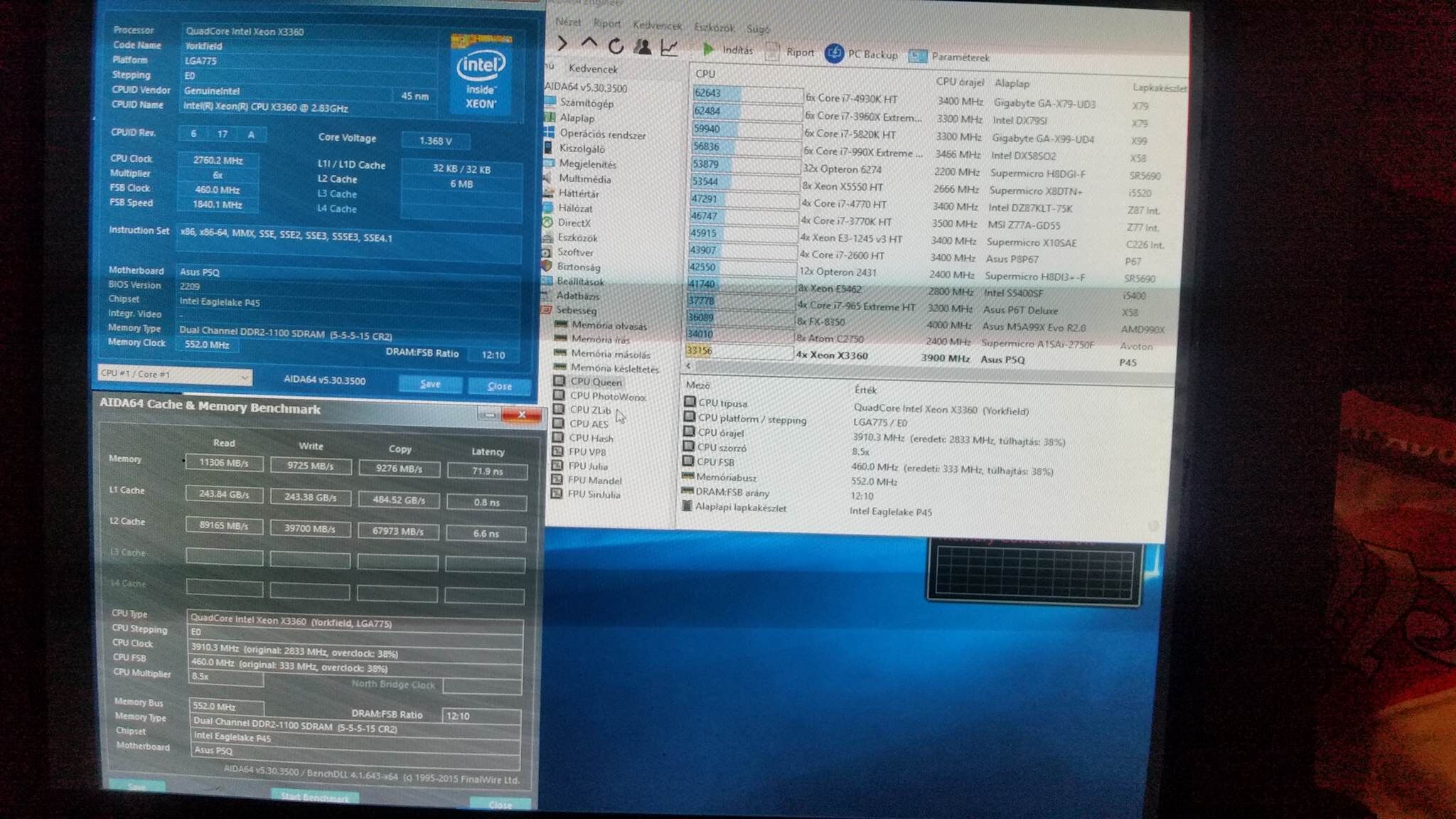Click the up-level arrow in AIDA64 toolbar

tap(589, 44)
